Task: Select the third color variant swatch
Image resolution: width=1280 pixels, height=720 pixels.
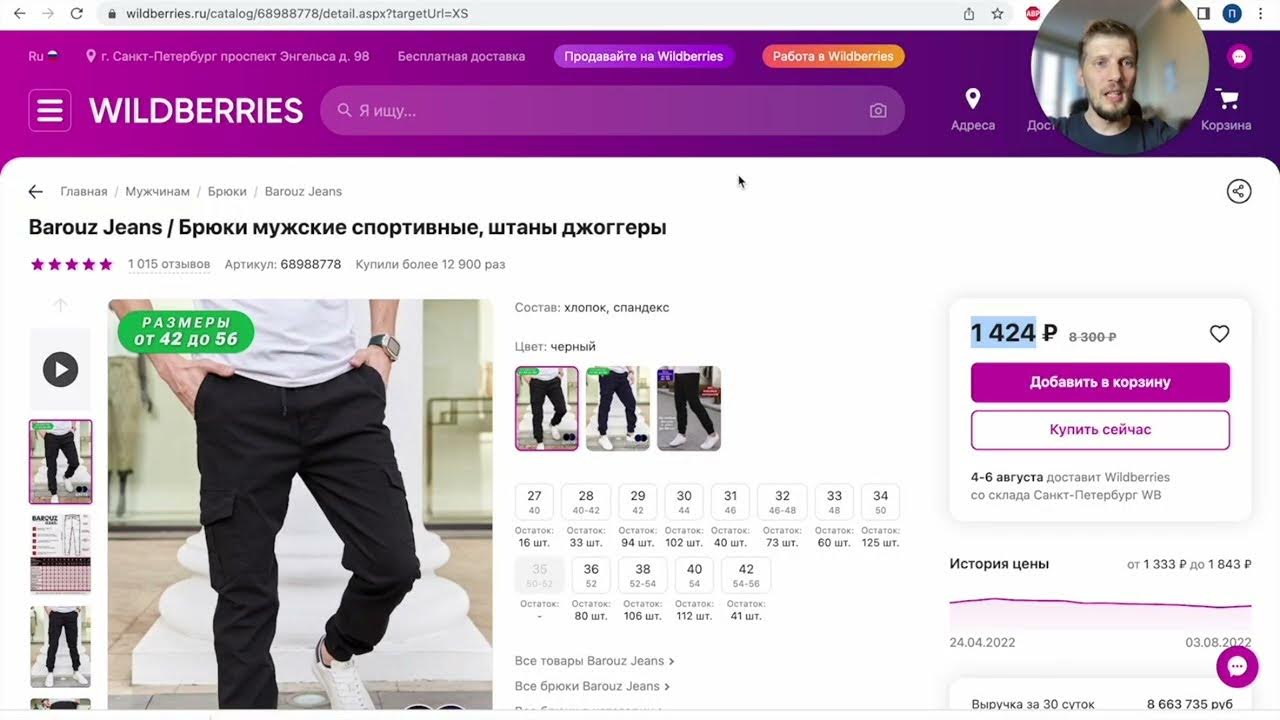Action: coord(689,408)
